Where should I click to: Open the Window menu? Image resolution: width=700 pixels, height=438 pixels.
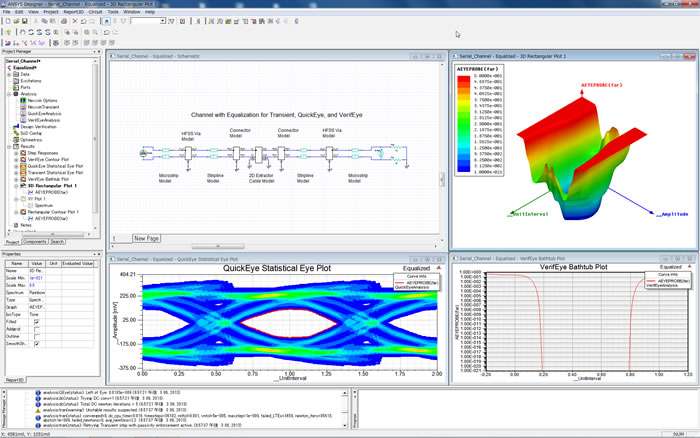coord(131,12)
